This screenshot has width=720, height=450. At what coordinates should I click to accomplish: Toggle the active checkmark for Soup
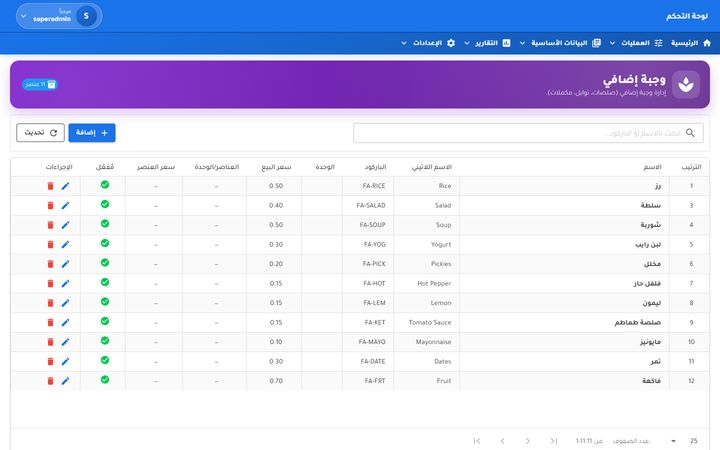[x=105, y=224]
